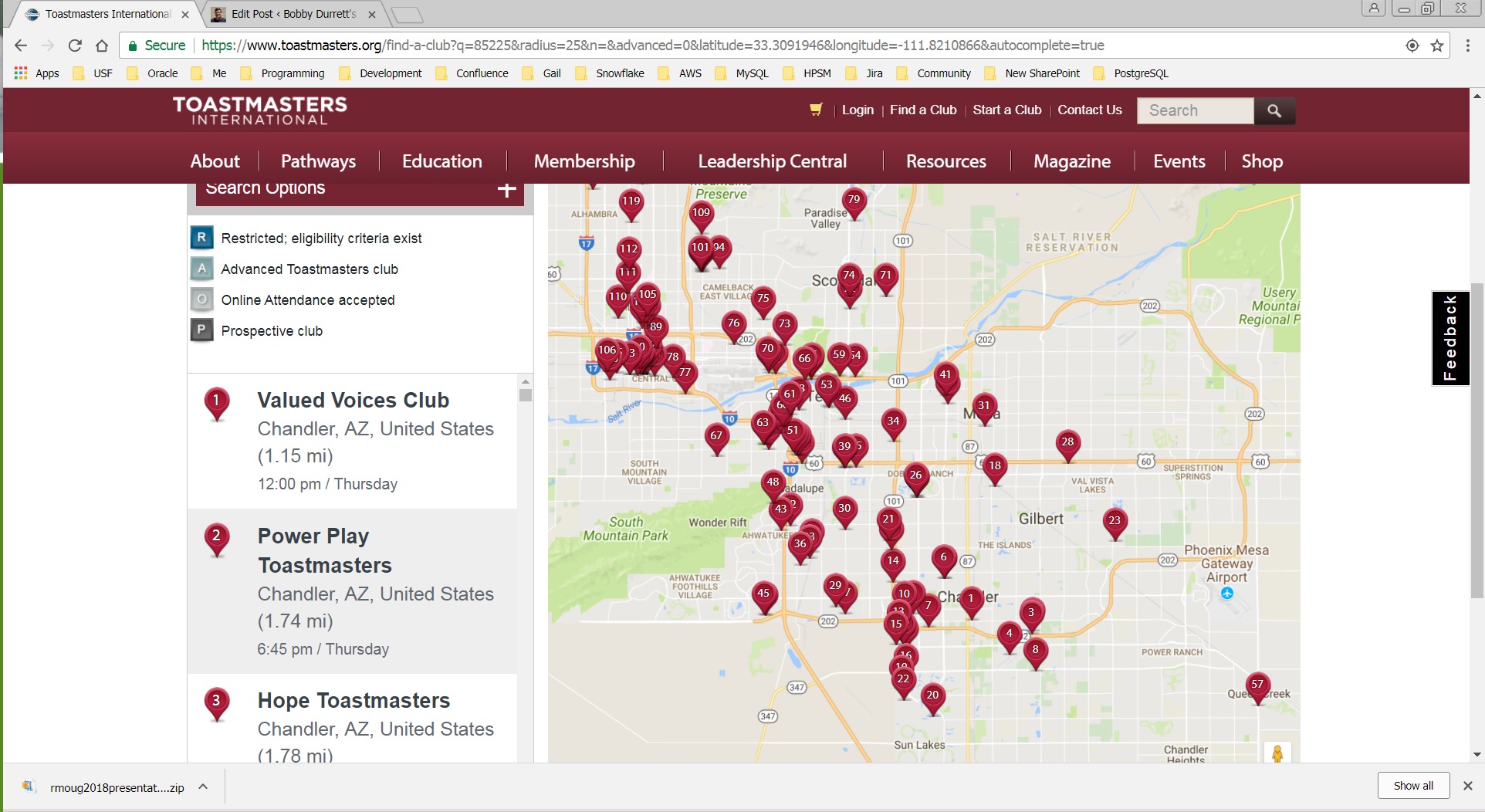Click the Toastmasters International logo

[259, 110]
